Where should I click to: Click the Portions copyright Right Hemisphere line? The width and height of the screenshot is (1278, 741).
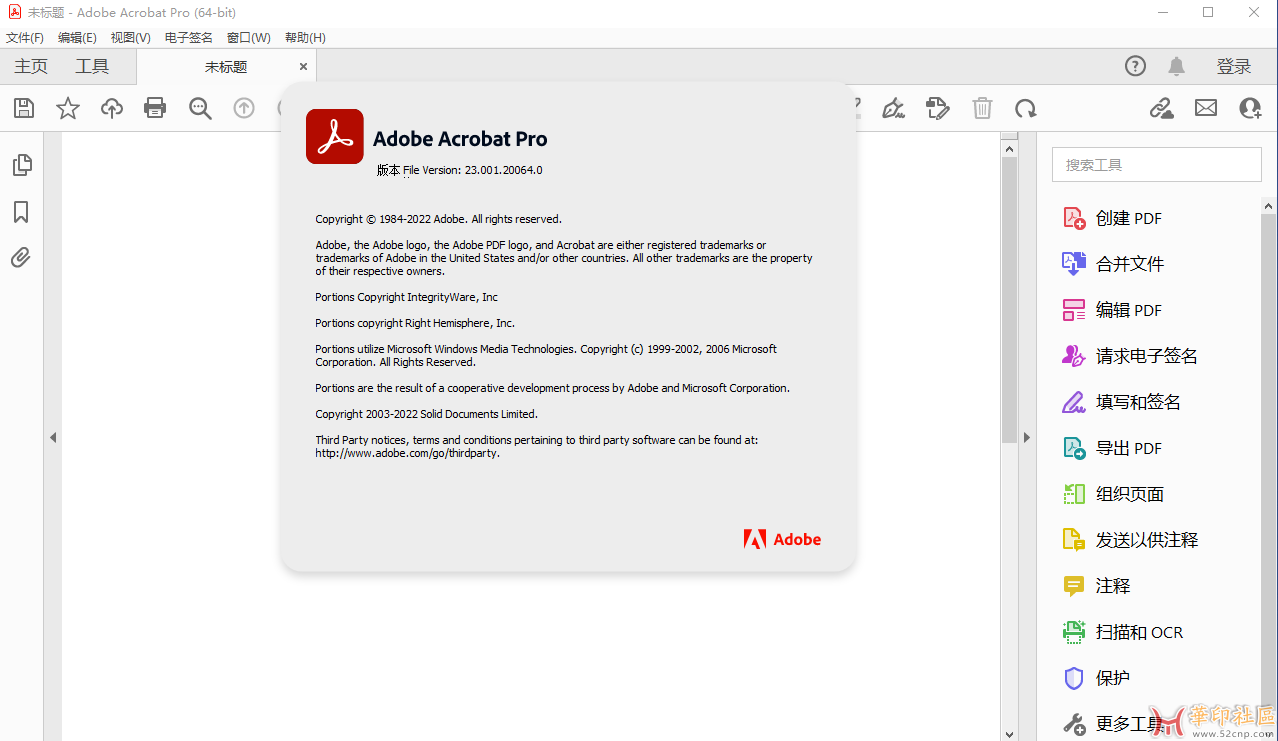point(415,323)
